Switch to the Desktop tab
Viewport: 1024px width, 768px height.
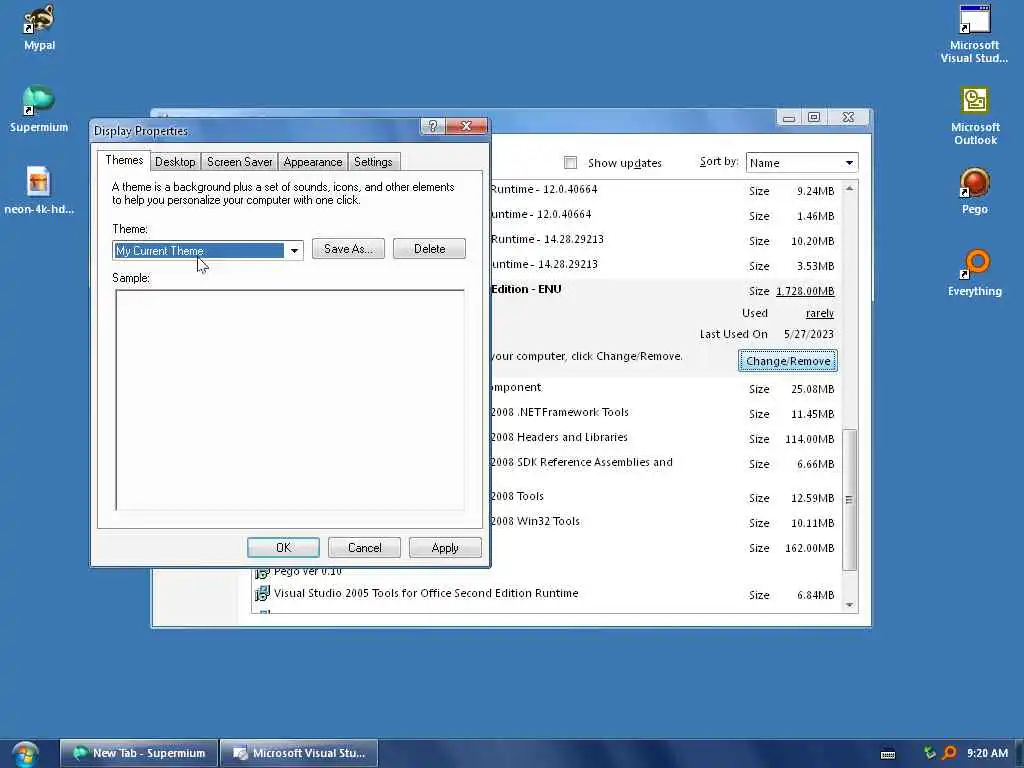tap(175, 162)
